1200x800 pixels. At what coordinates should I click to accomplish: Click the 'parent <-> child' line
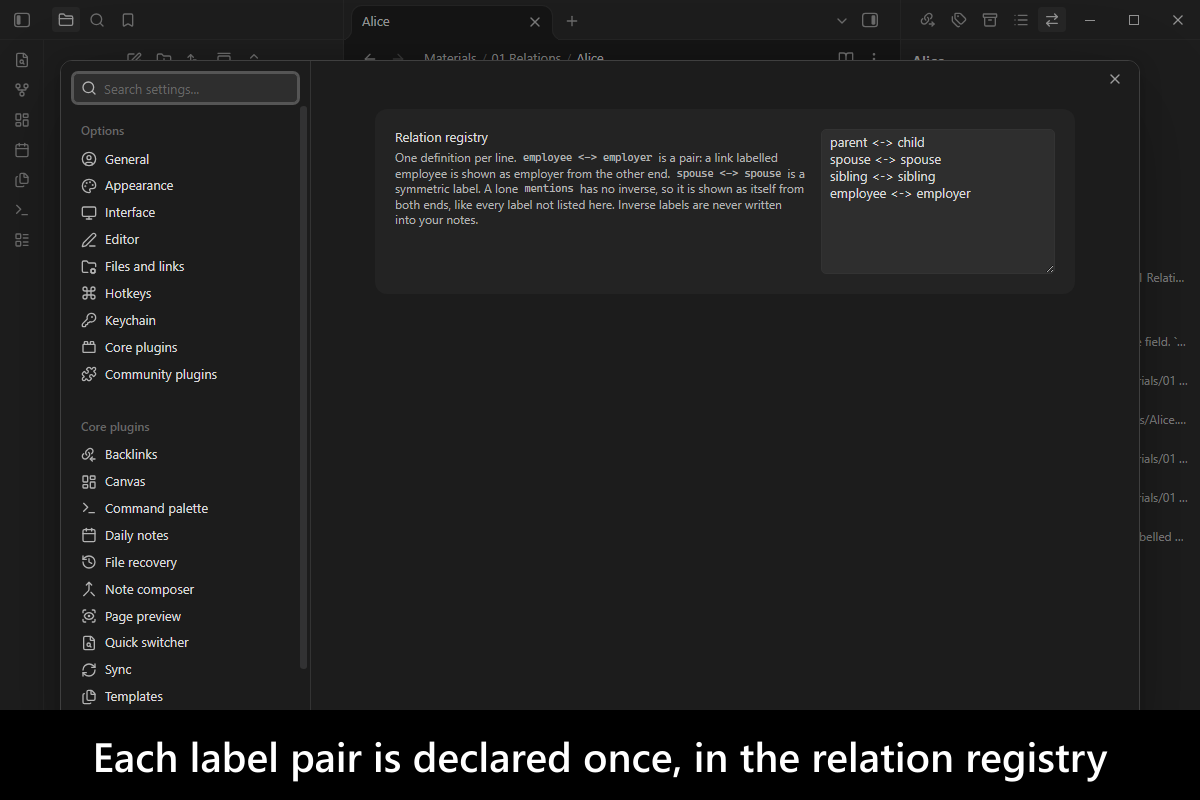click(877, 143)
